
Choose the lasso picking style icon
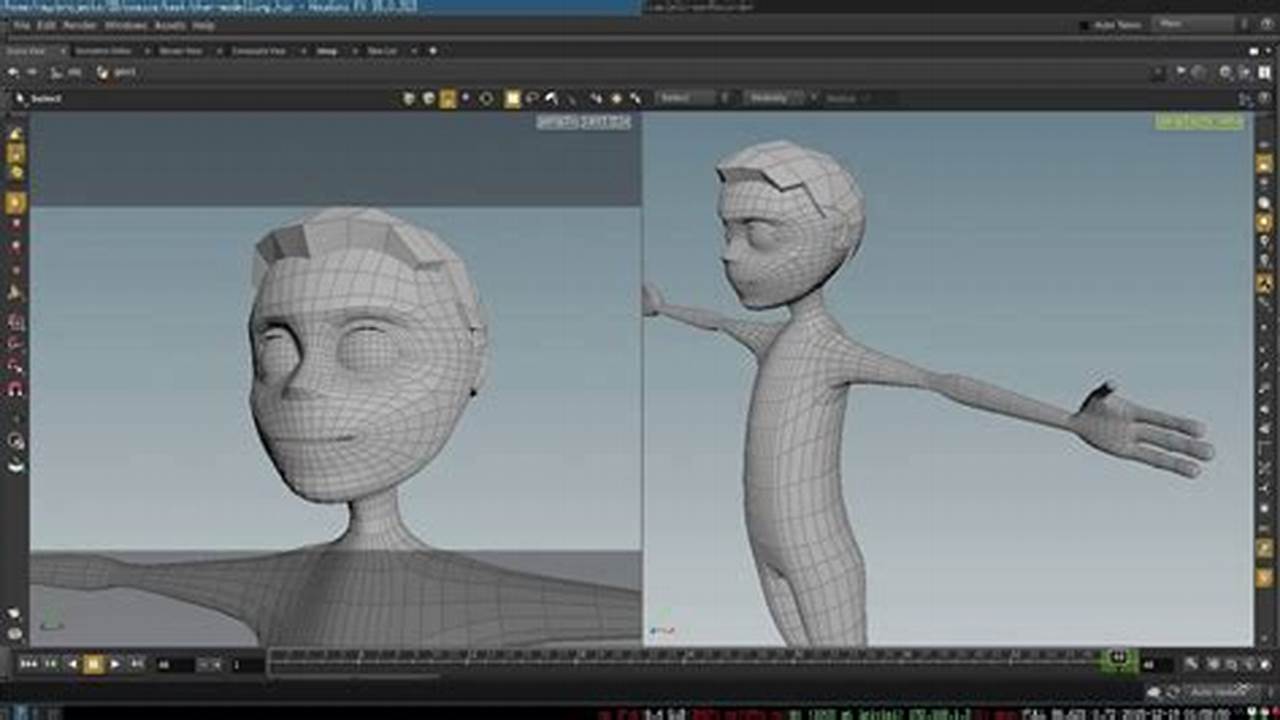(532, 98)
